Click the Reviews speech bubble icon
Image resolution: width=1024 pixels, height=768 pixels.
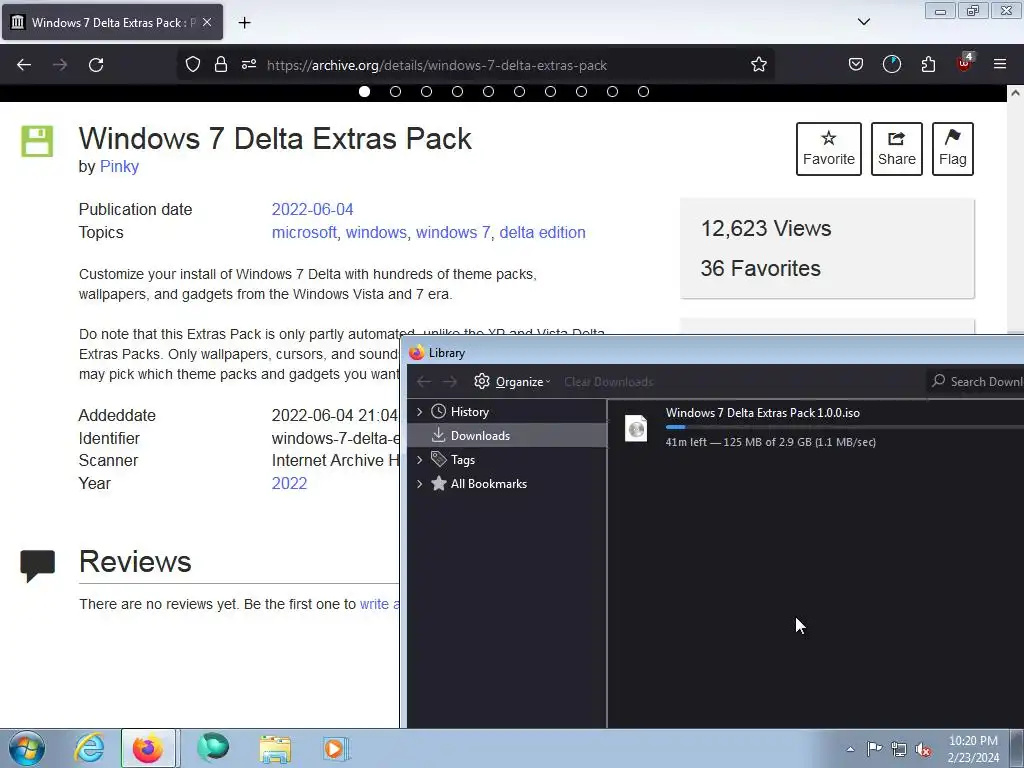[x=37, y=566]
